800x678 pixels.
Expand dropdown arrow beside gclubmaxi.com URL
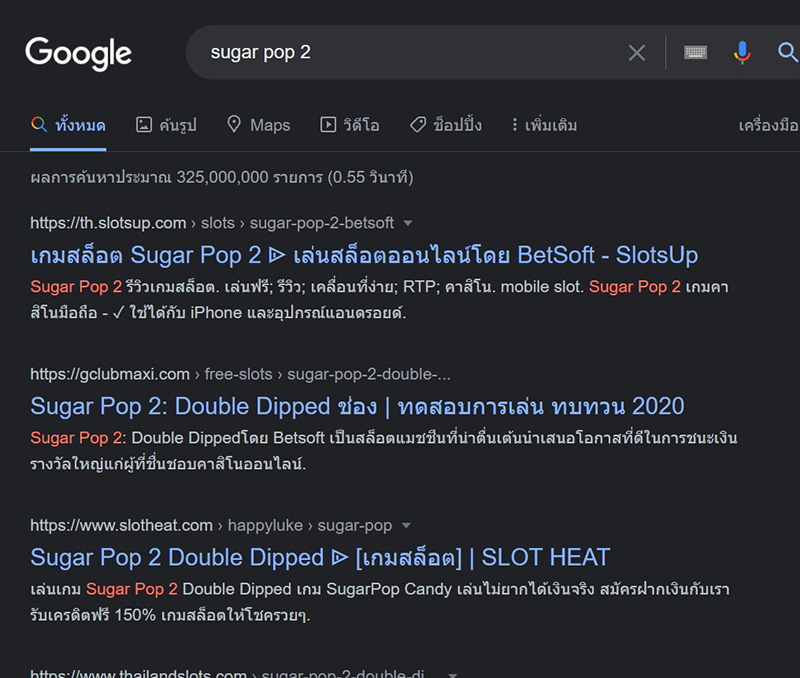point(464,375)
